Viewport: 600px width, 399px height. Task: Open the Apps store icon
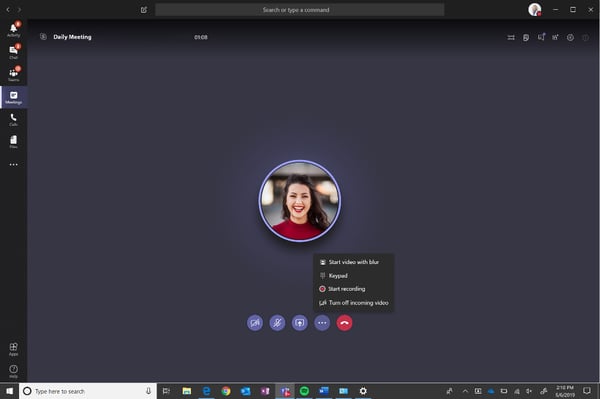[x=13, y=349]
